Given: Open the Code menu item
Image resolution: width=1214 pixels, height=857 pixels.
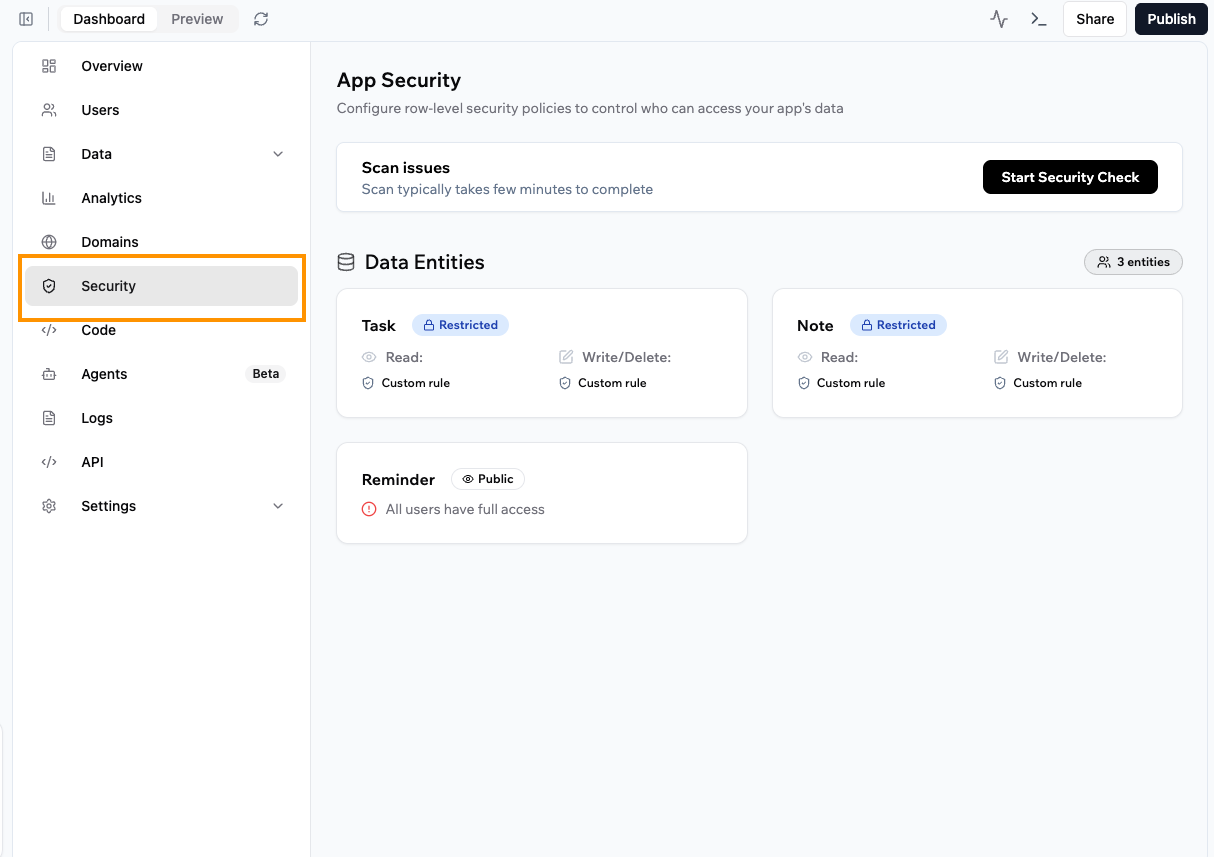Looking at the screenshot, I should click(x=98, y=330).
